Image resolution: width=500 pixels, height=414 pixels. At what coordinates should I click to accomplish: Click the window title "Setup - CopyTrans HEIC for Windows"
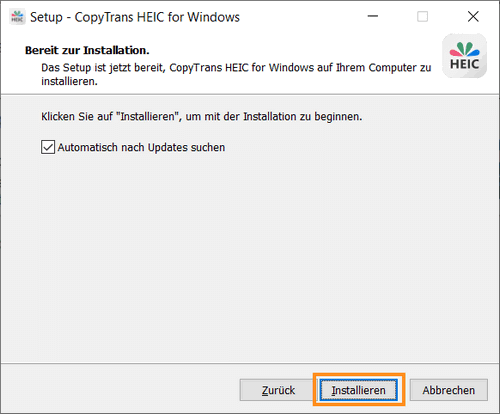coord(135,17)
